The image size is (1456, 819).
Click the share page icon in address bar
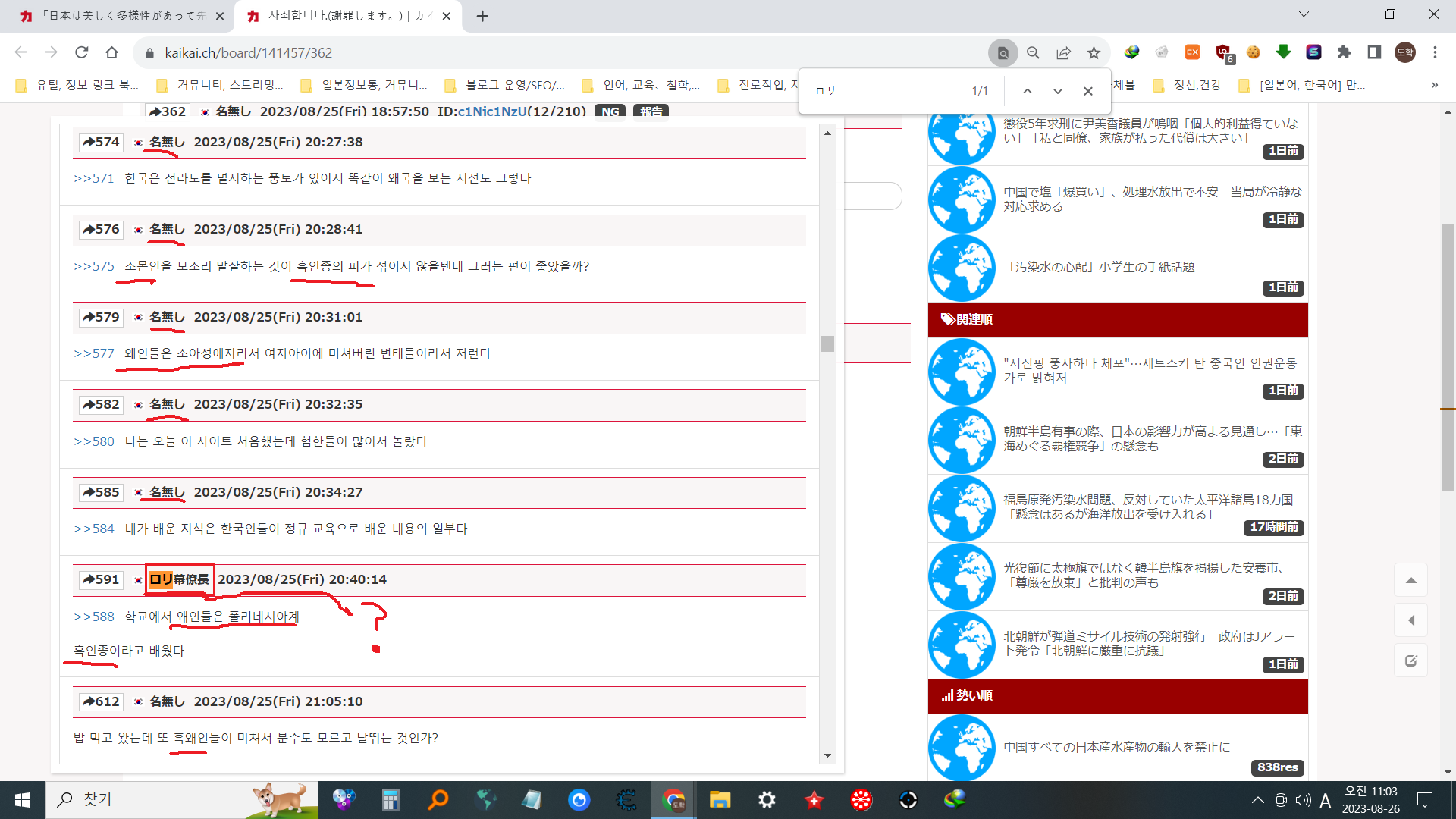coord(1063,53)
